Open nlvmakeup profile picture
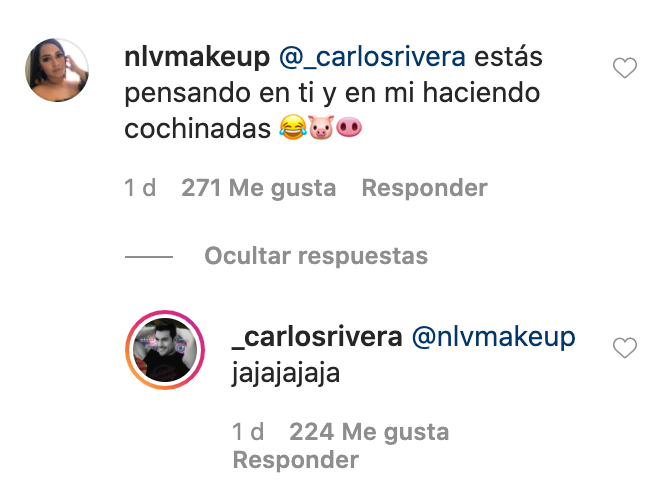Screen dimensions: 655x493 coord(57,70)
